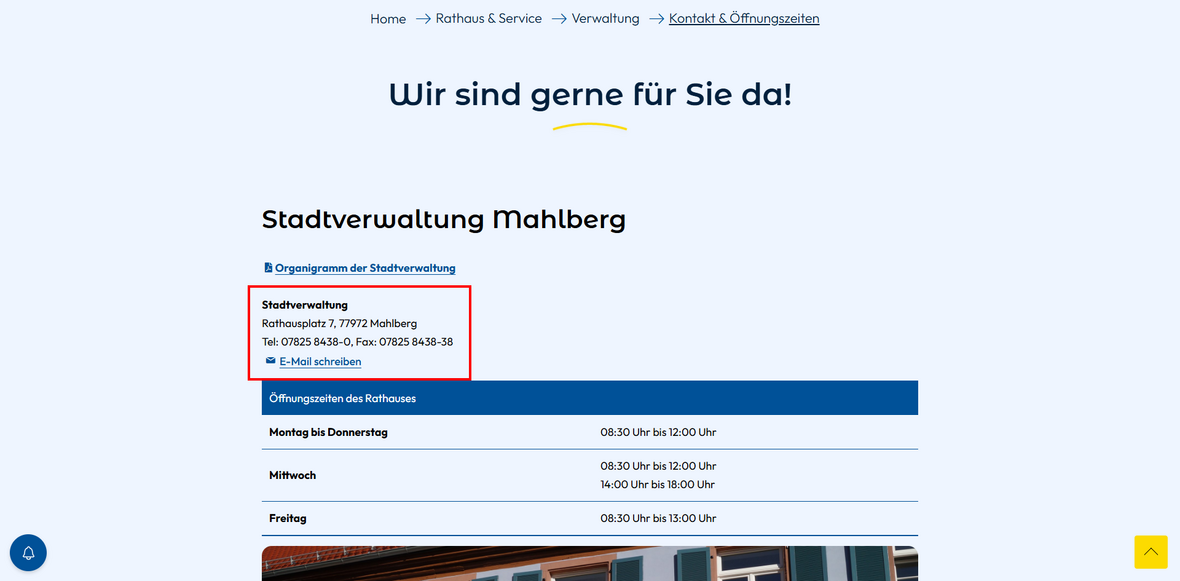Open Rathaus & Service breadcrumb item
This screenshot has height=581, width=1180.
pos(488,19)
